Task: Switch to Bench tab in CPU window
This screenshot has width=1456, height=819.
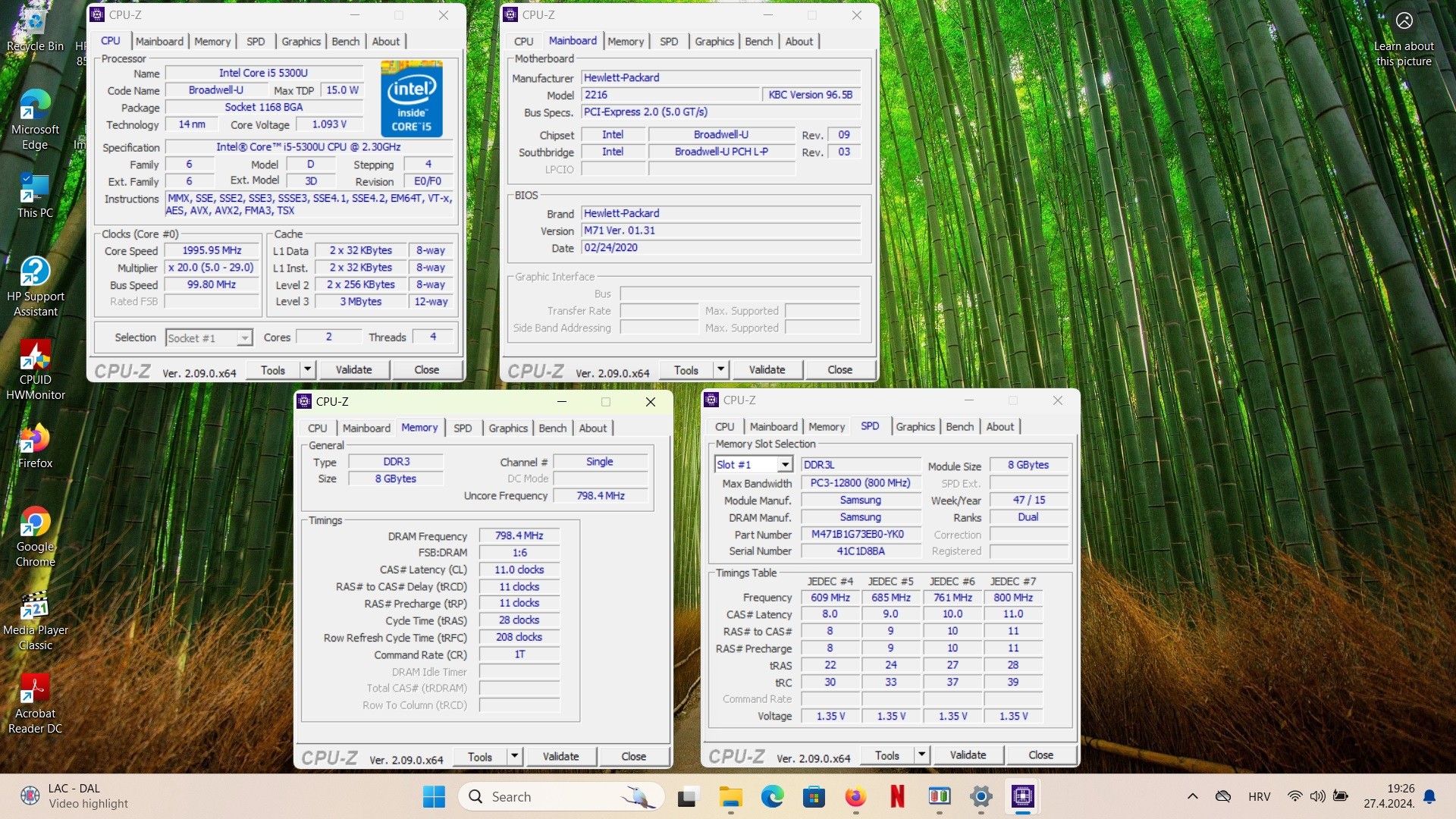Action: (x=346, y=42)
